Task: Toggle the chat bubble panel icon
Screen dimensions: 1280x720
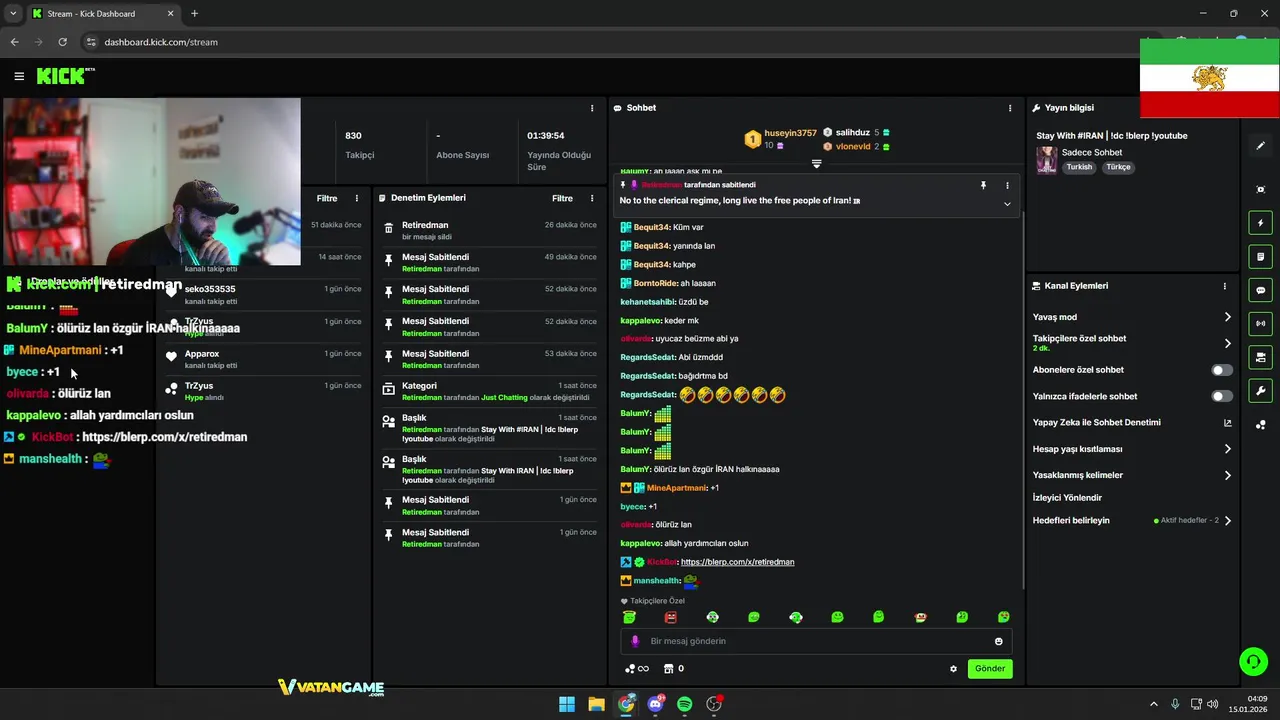Action: coord(1261,290)
